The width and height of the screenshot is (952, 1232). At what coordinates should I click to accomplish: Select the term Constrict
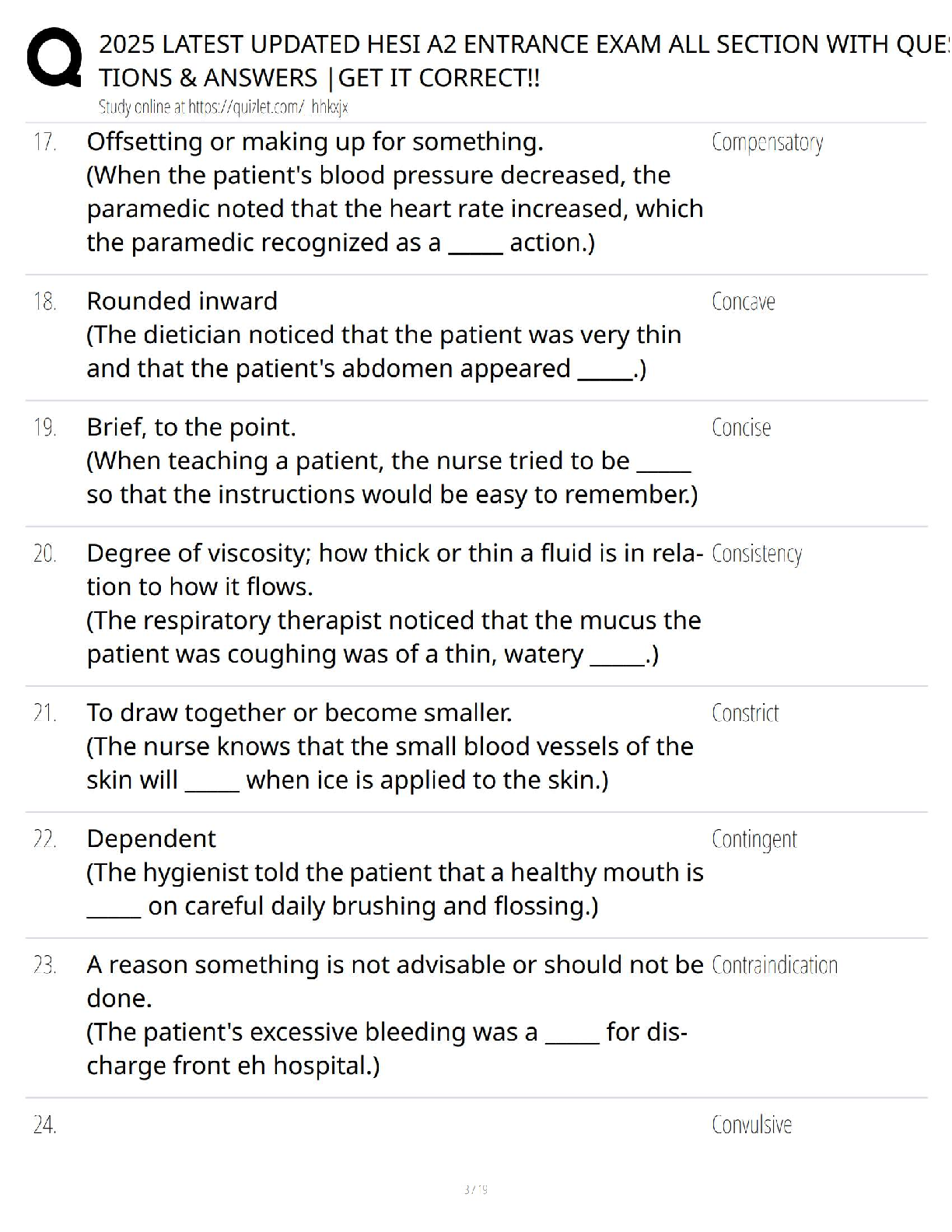[744, 713]
